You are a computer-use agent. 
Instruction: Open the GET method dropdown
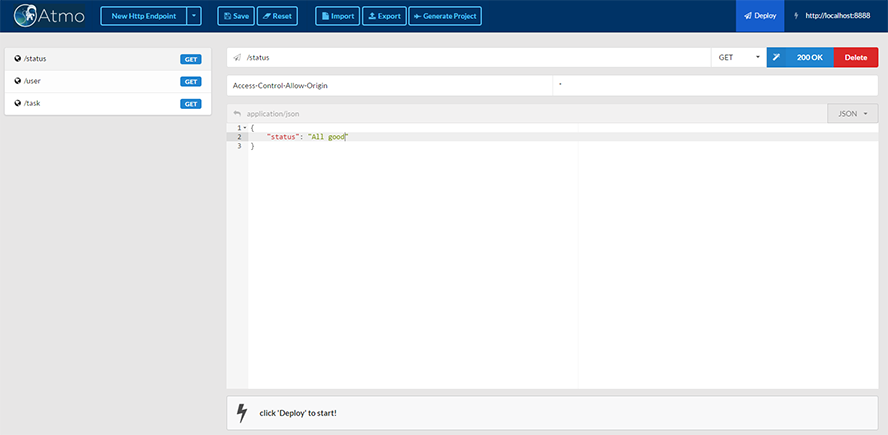[738, 57]
